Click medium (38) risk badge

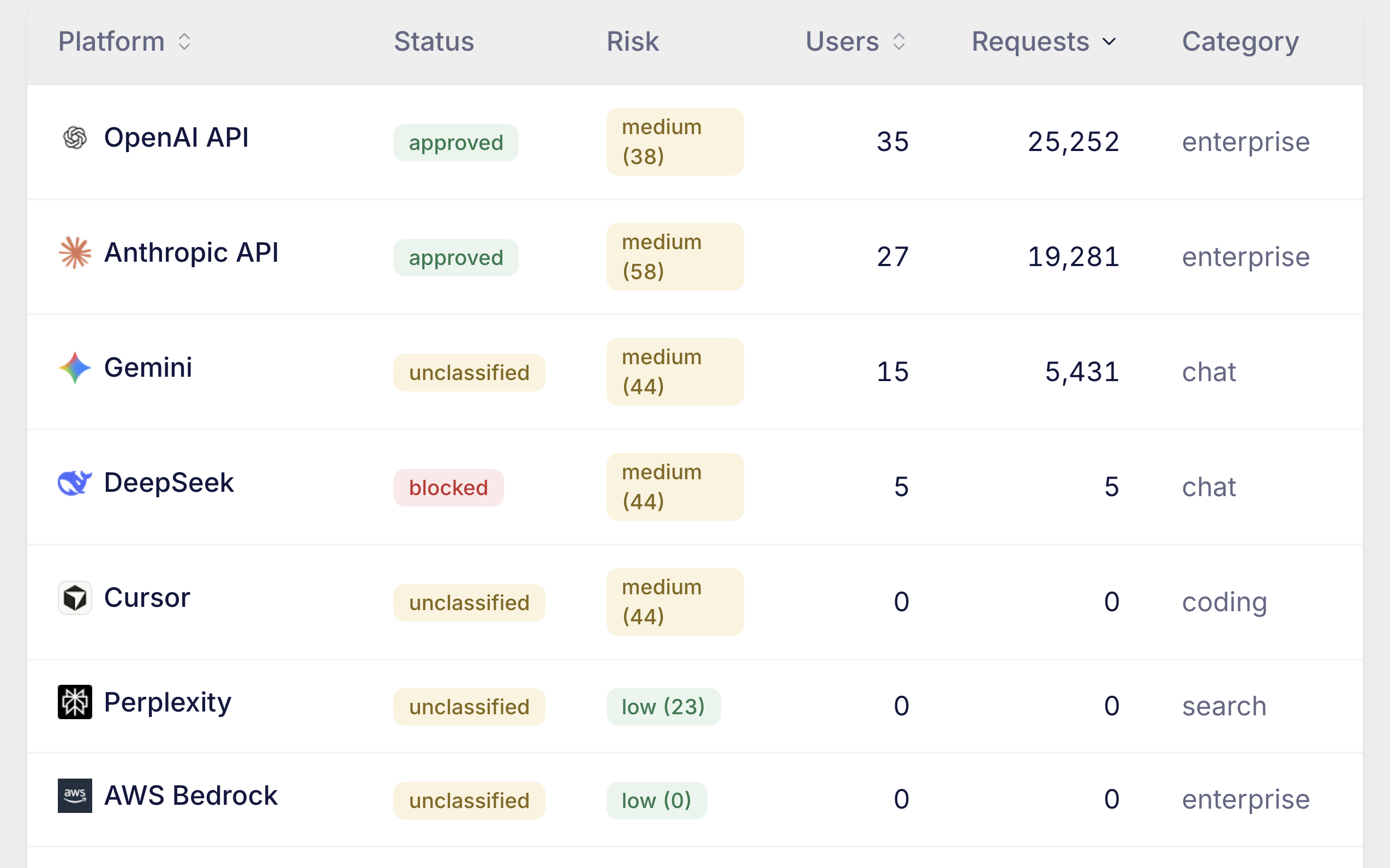coord(675,142)
